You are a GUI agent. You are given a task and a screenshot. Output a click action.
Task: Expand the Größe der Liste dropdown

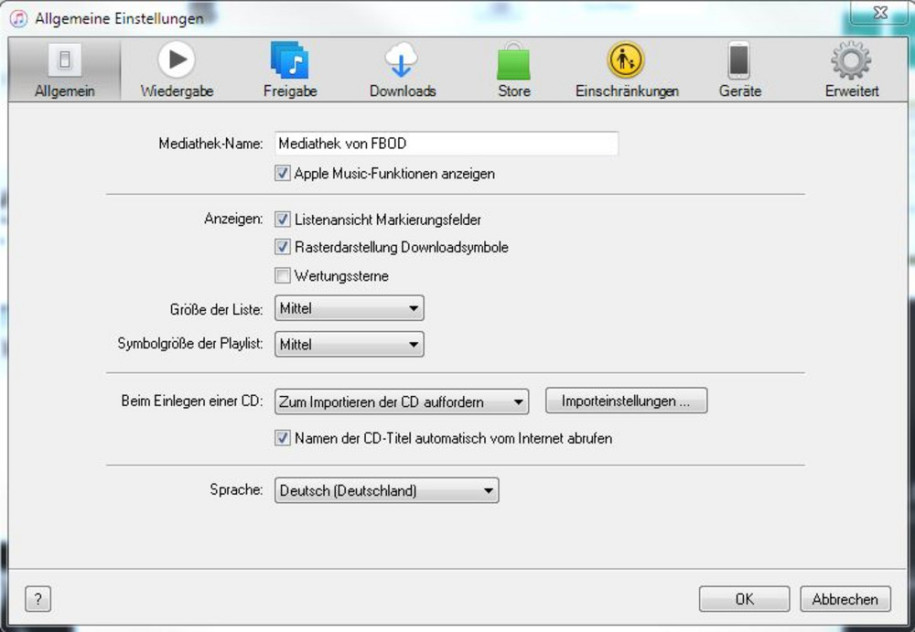coord(349,308)
